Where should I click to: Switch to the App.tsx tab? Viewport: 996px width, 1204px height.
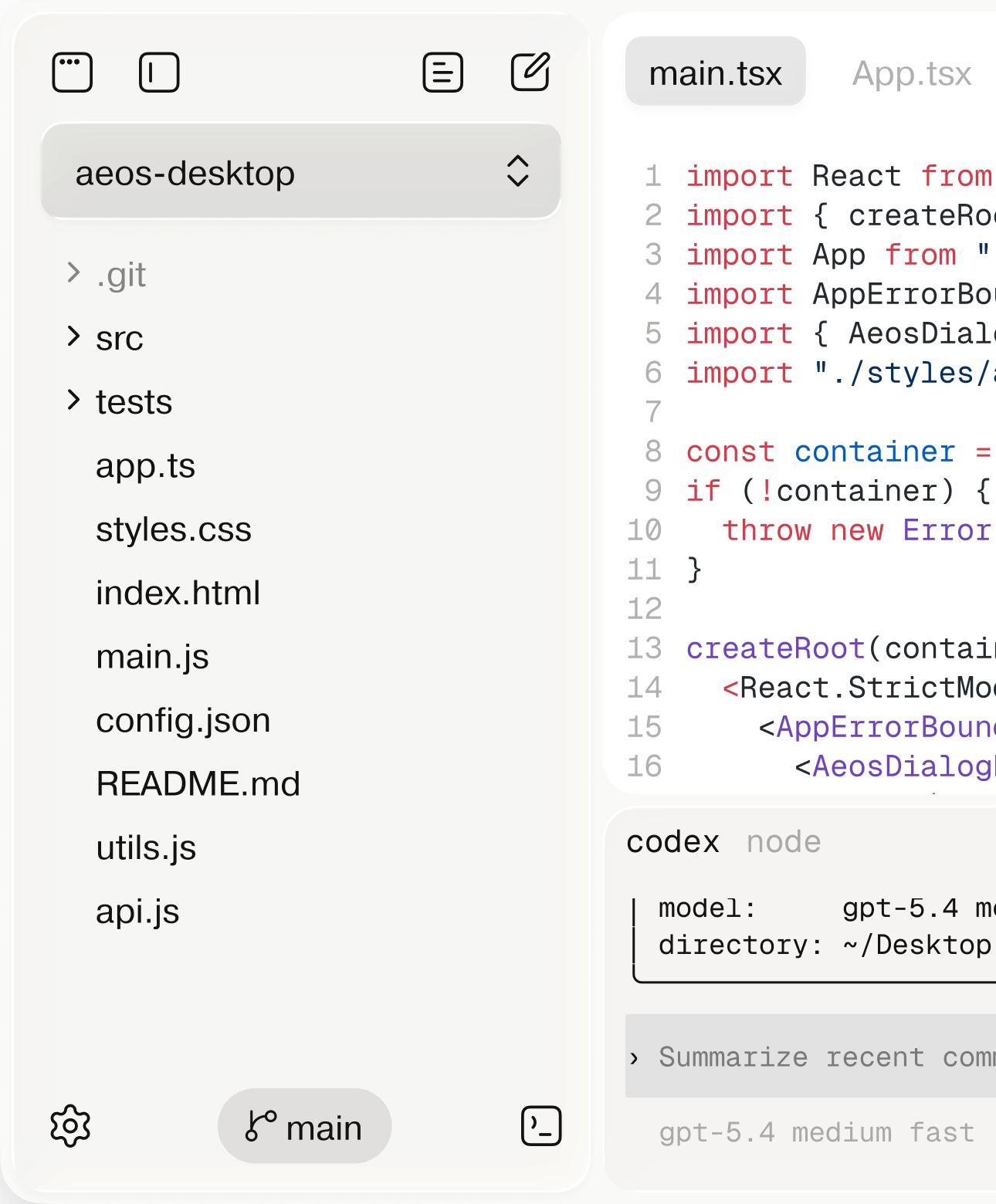point(911,73)
